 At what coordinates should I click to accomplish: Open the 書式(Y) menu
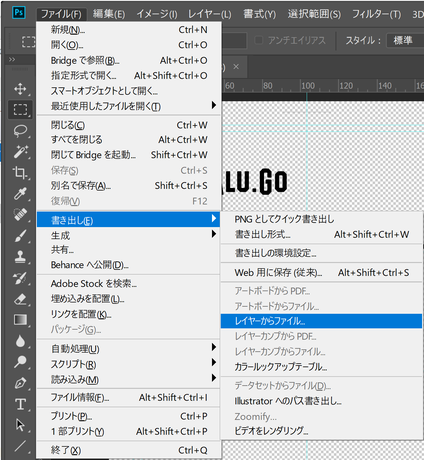(x=260, y=14)
